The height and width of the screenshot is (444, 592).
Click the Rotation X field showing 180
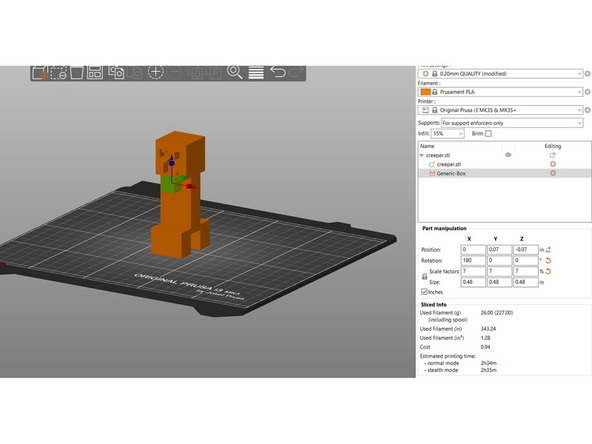tap(473, 261)
